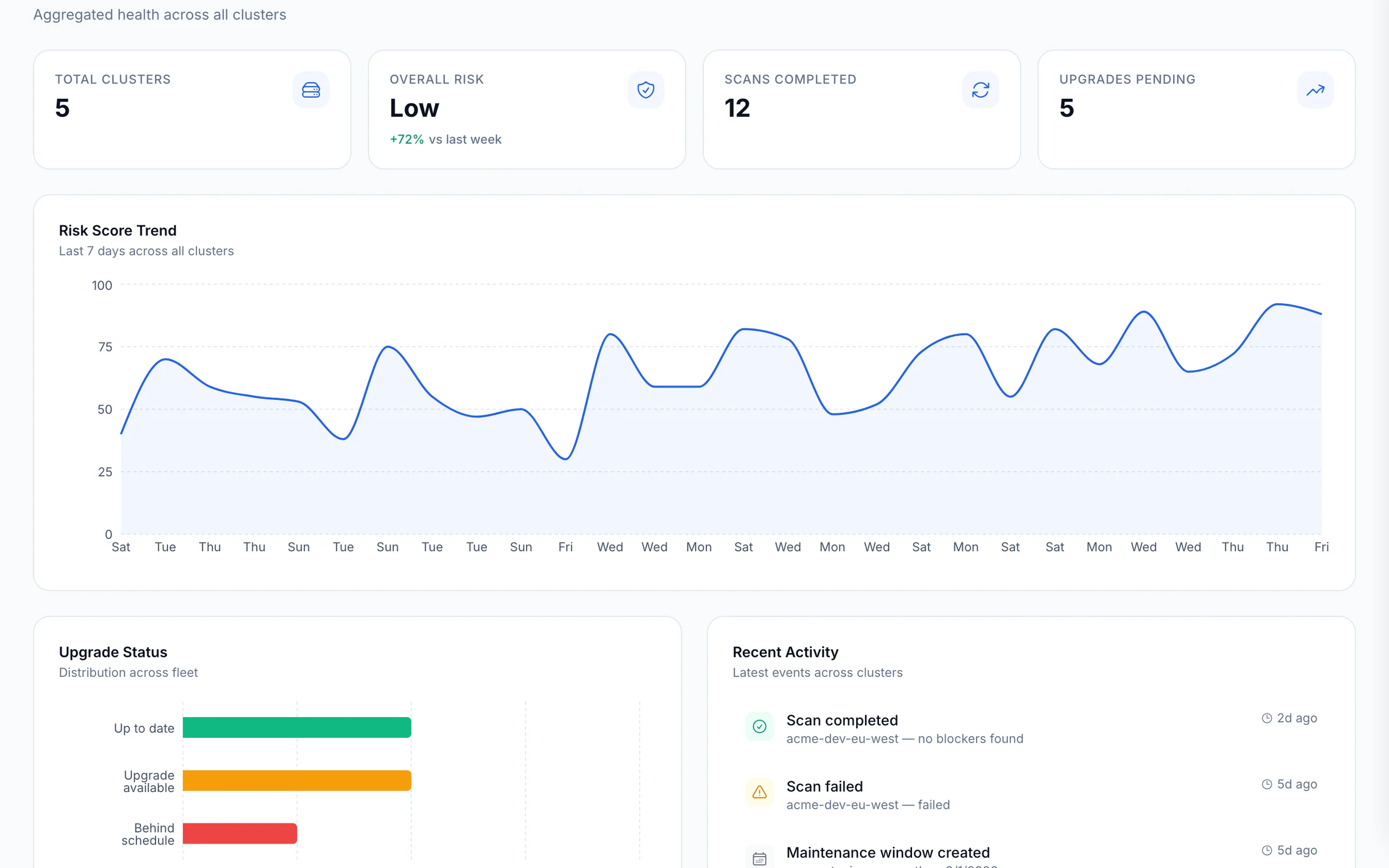Image resolution: width=1389 pixels, height=868 pixels.
Task: Click the clock icon beside 2d ago
Action: click(1267, 718)
